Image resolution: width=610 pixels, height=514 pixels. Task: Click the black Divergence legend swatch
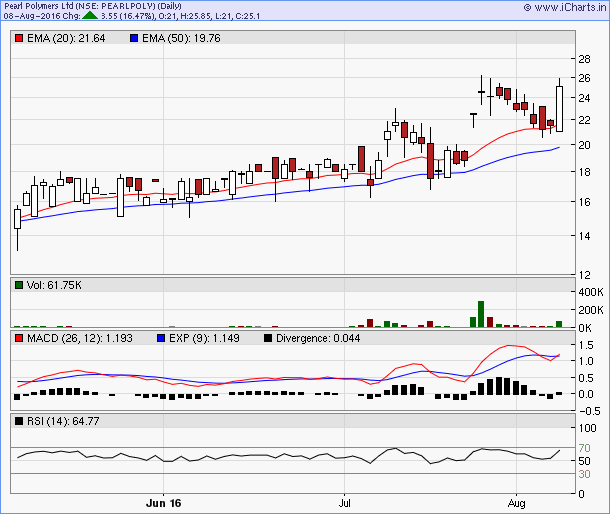point(268,338)
